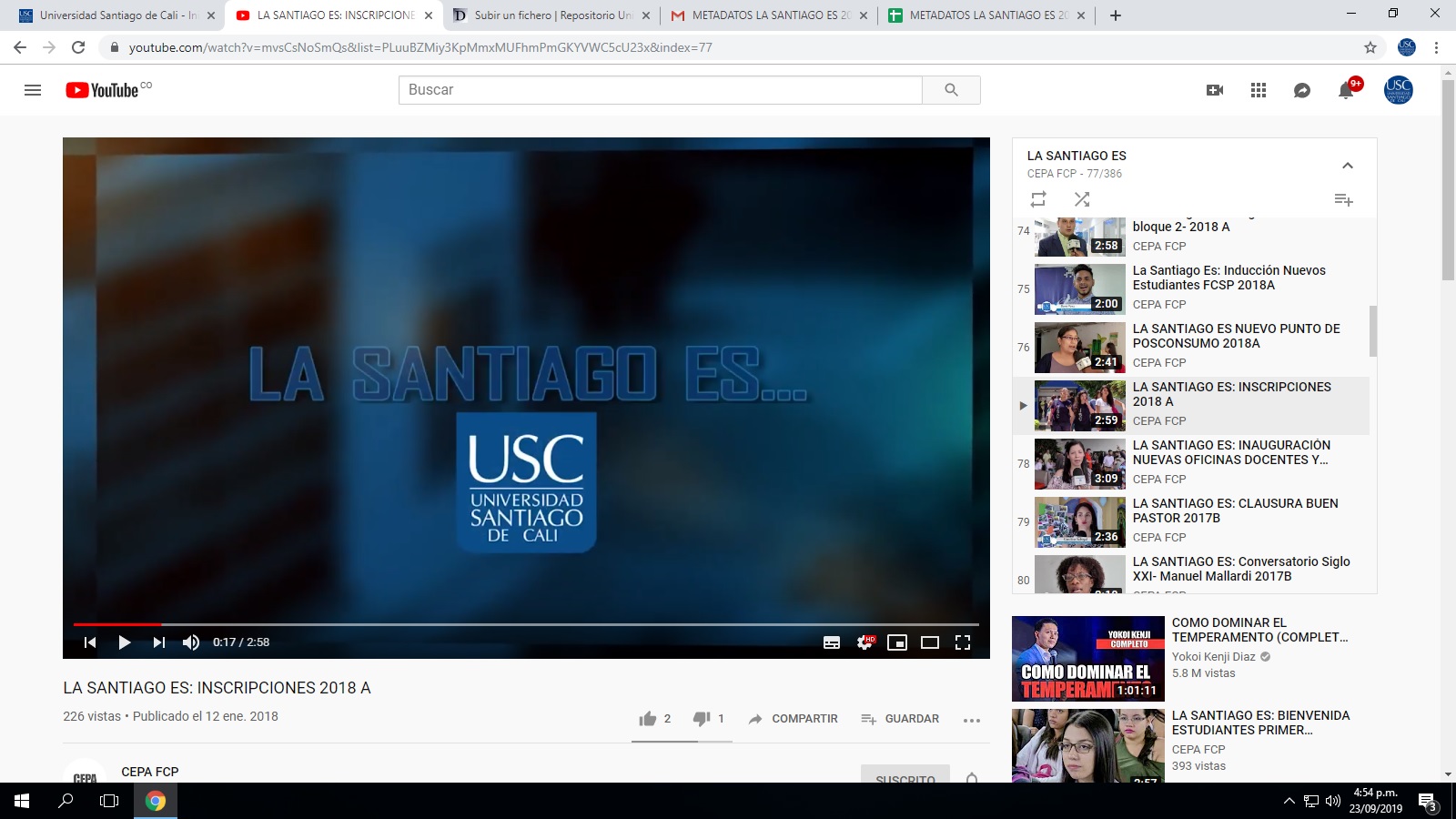Toggle playlist shuffle button
The width and height of the screenshot is (1456, 819).
(1082, 199)
